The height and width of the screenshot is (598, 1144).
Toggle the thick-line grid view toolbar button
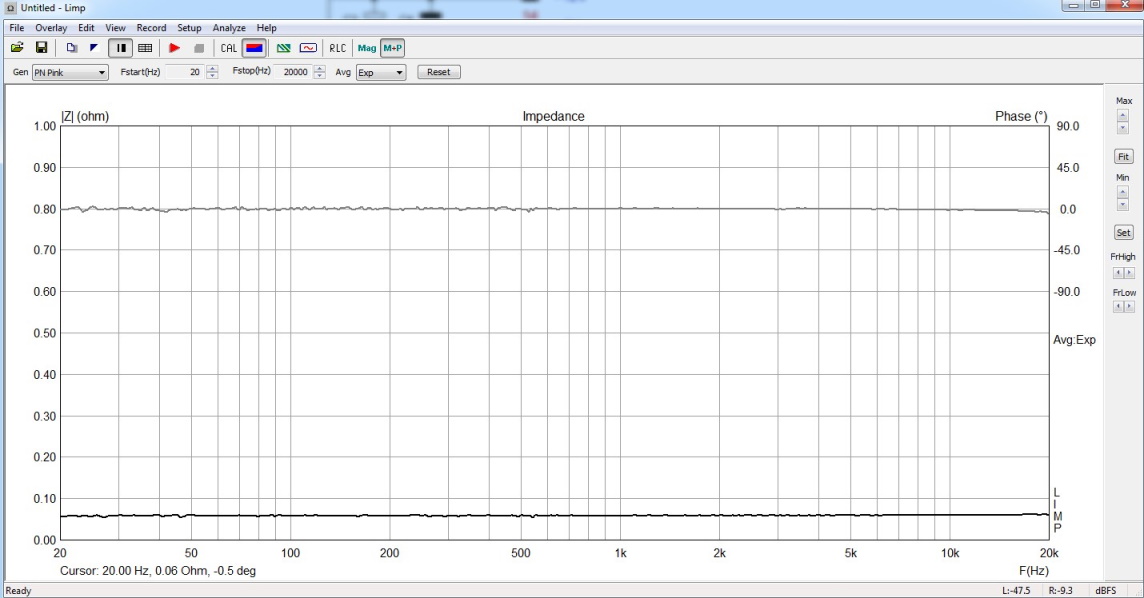coord(120,48)
